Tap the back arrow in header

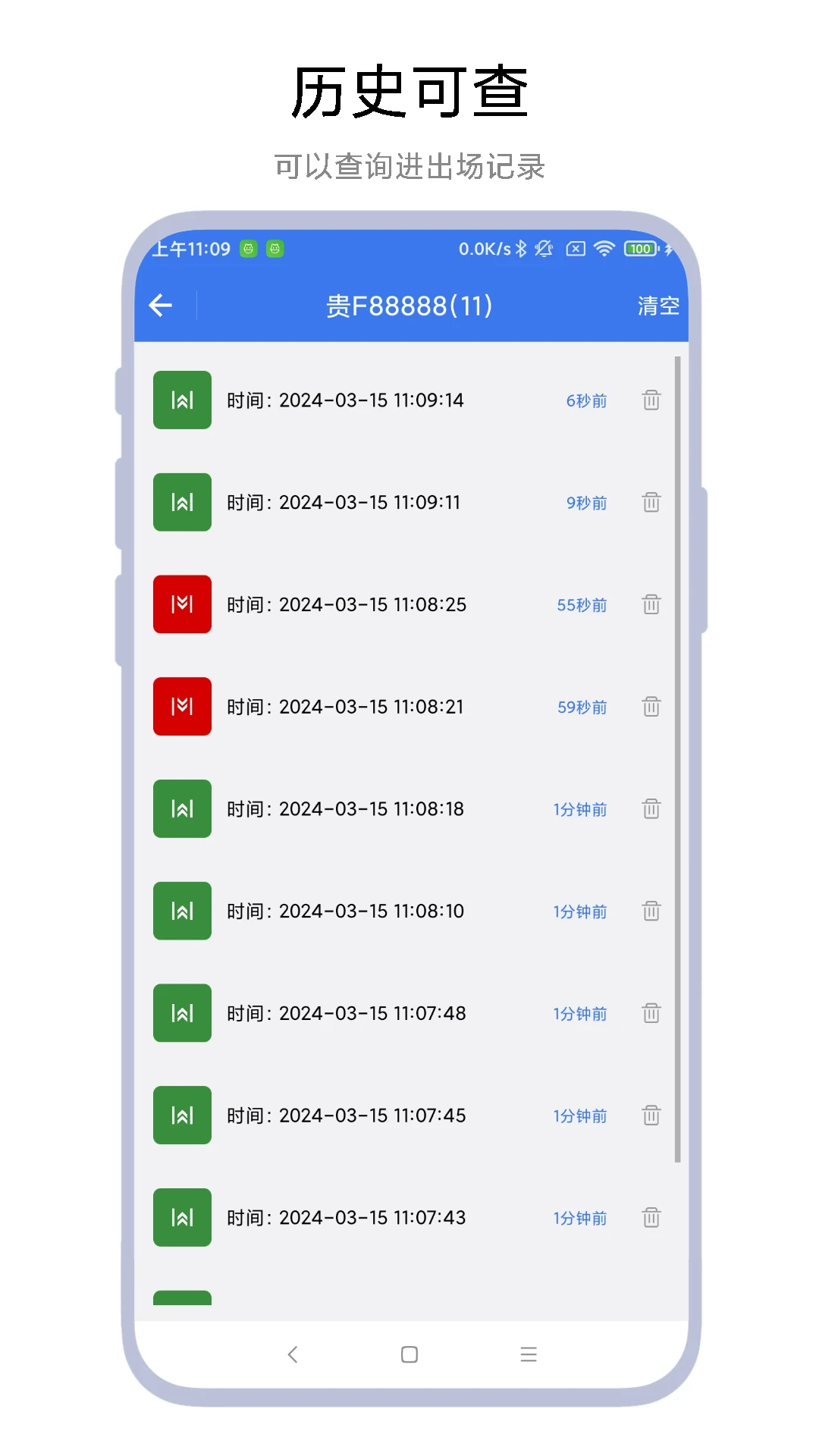tap(161, 306)
